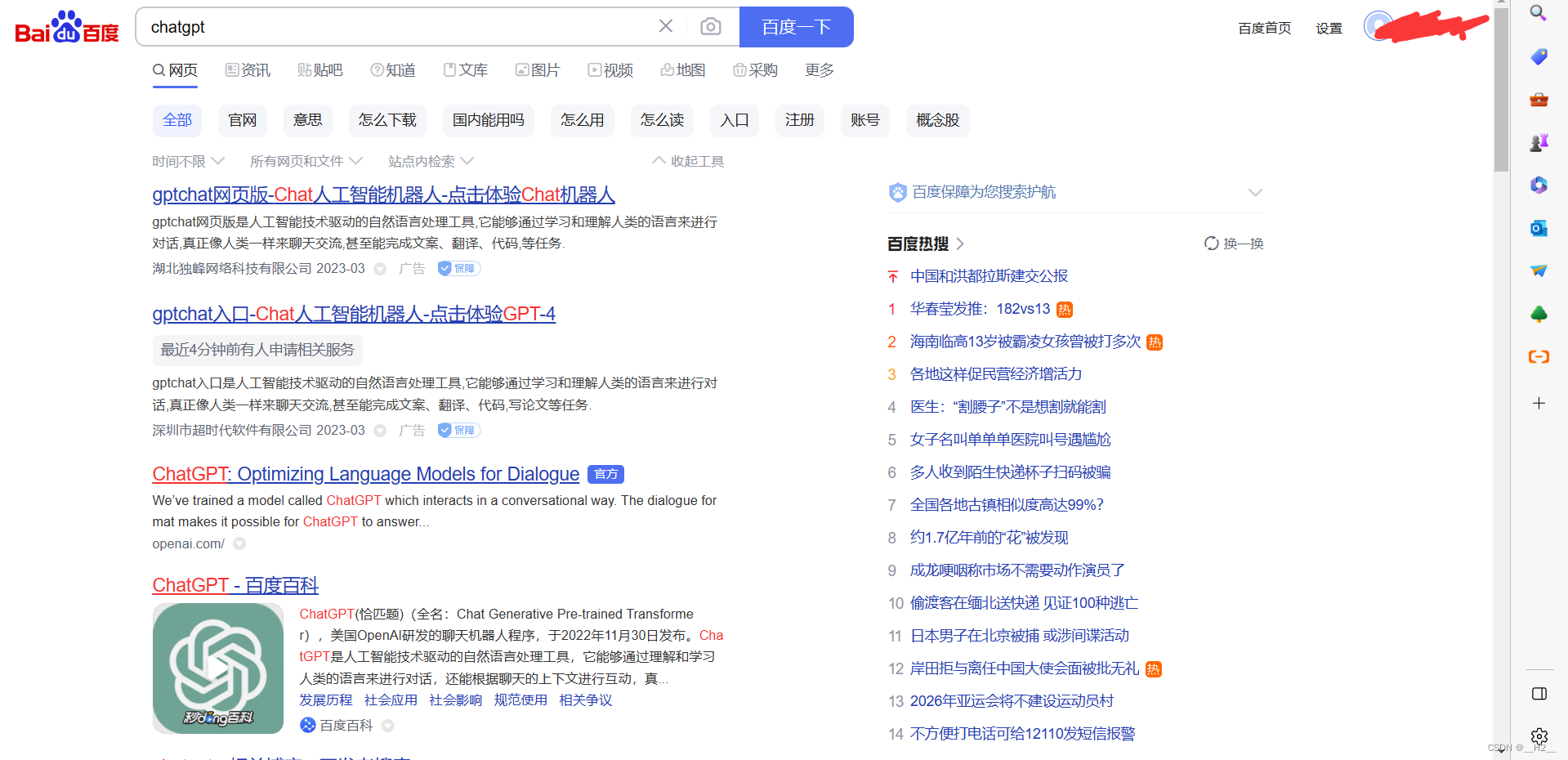Switch to the 视频 search tab
1568x760 pixels.
pyautogui.click(x=610, y=70)
